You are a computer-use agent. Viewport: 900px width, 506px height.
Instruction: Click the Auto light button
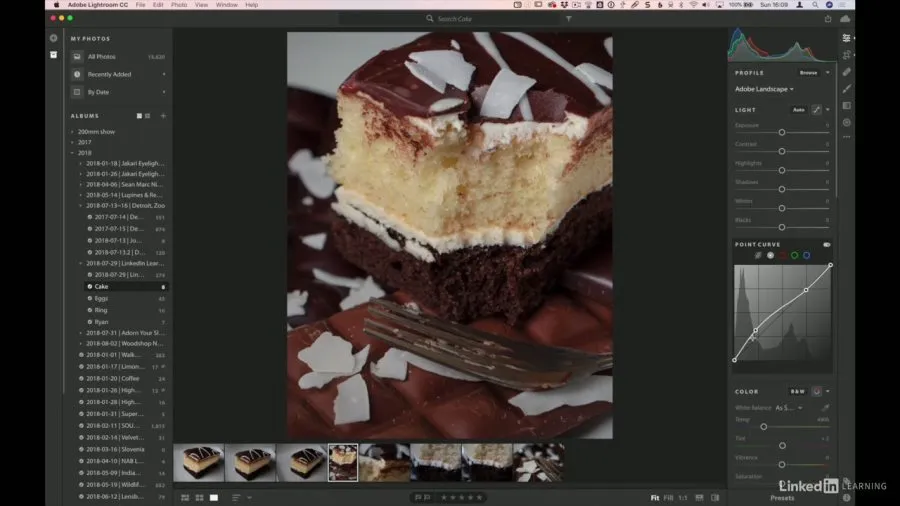(x=798, y=109)
